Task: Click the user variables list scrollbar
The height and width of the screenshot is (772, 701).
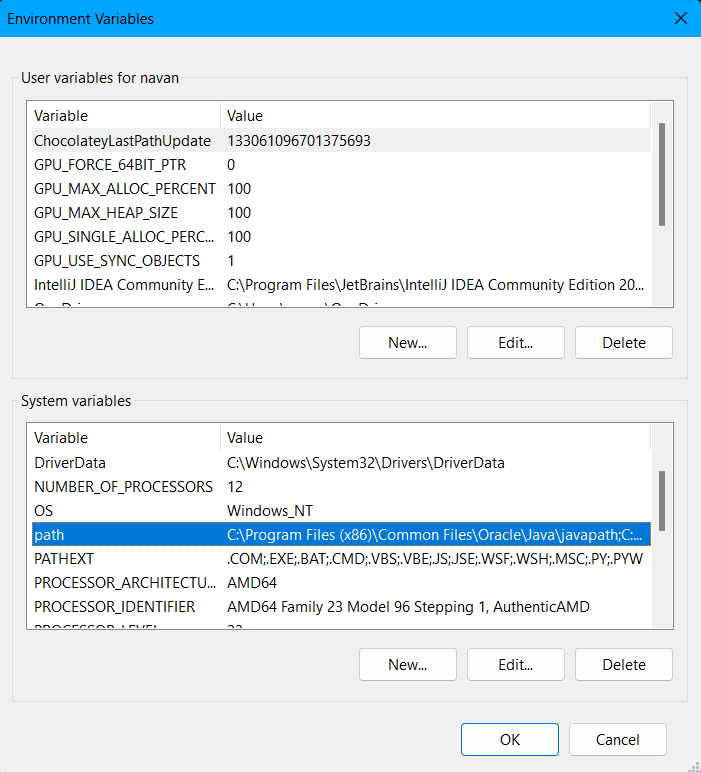Action: point(661,175)
